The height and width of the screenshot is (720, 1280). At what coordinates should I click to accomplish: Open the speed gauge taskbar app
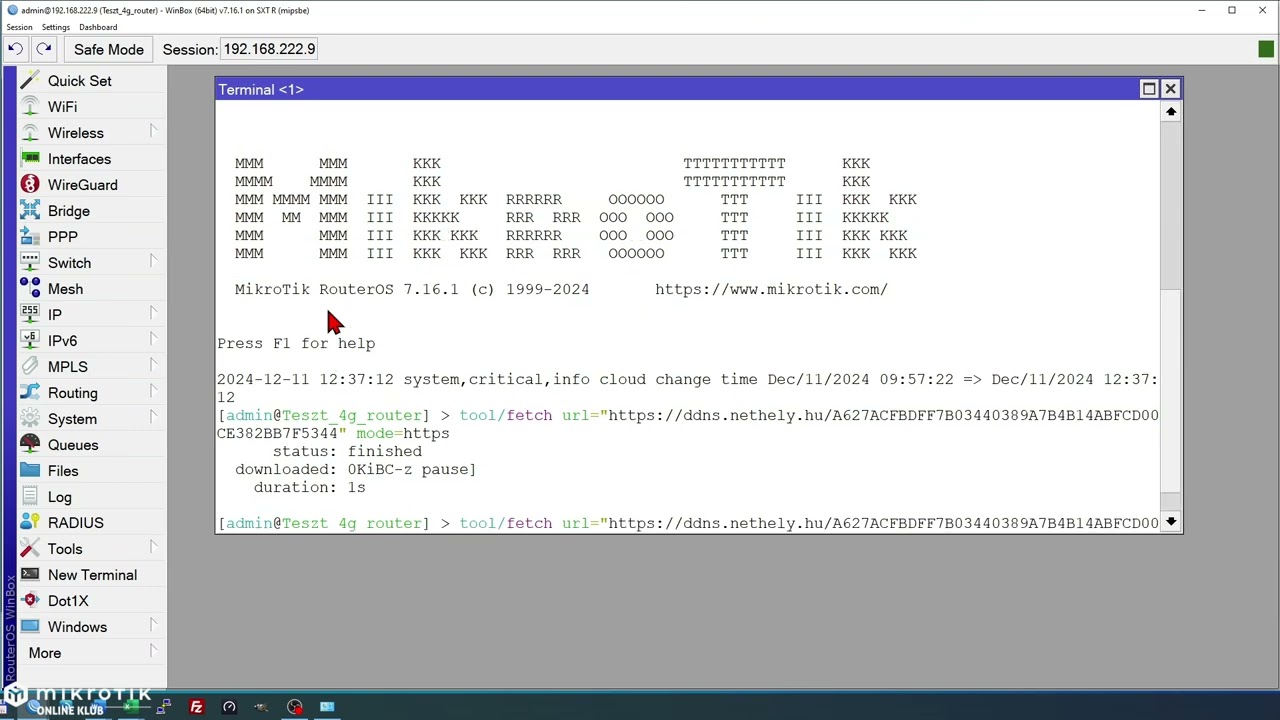click(229, 707)
